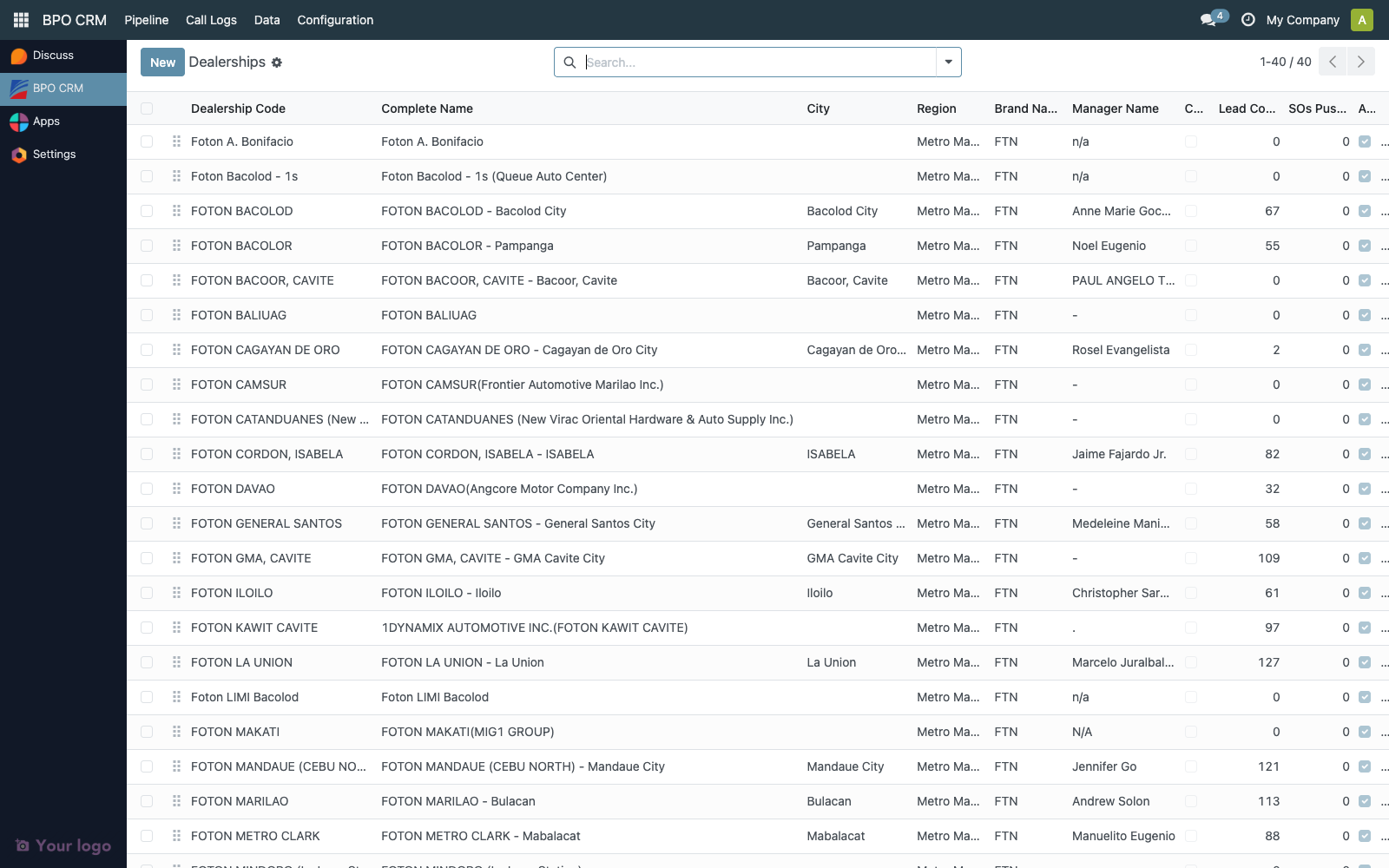The height and width of the screenshot is (868, 1389).
Task: Open the Dealerships view settings gear
Action: [277, 62]
